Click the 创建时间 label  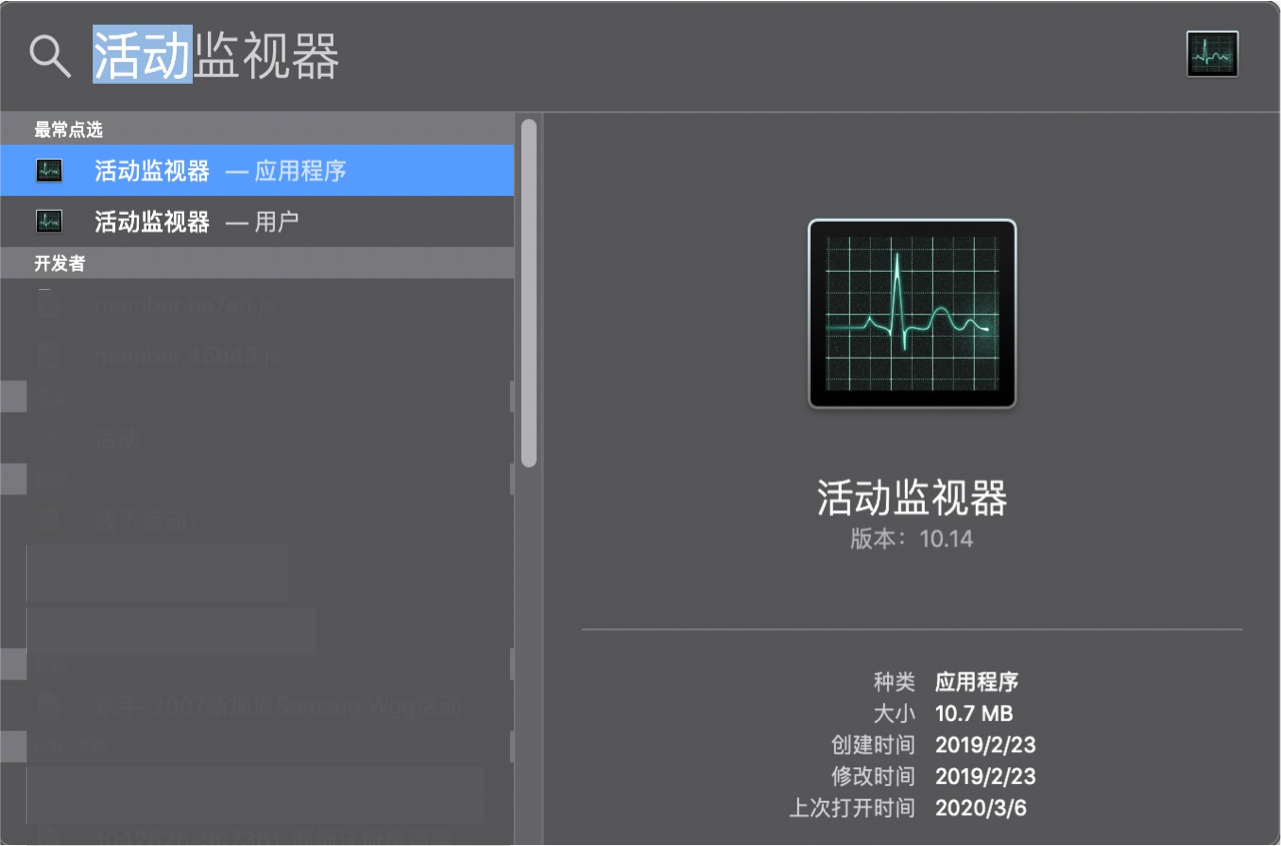pyautogui.click(x=873, y=745)
